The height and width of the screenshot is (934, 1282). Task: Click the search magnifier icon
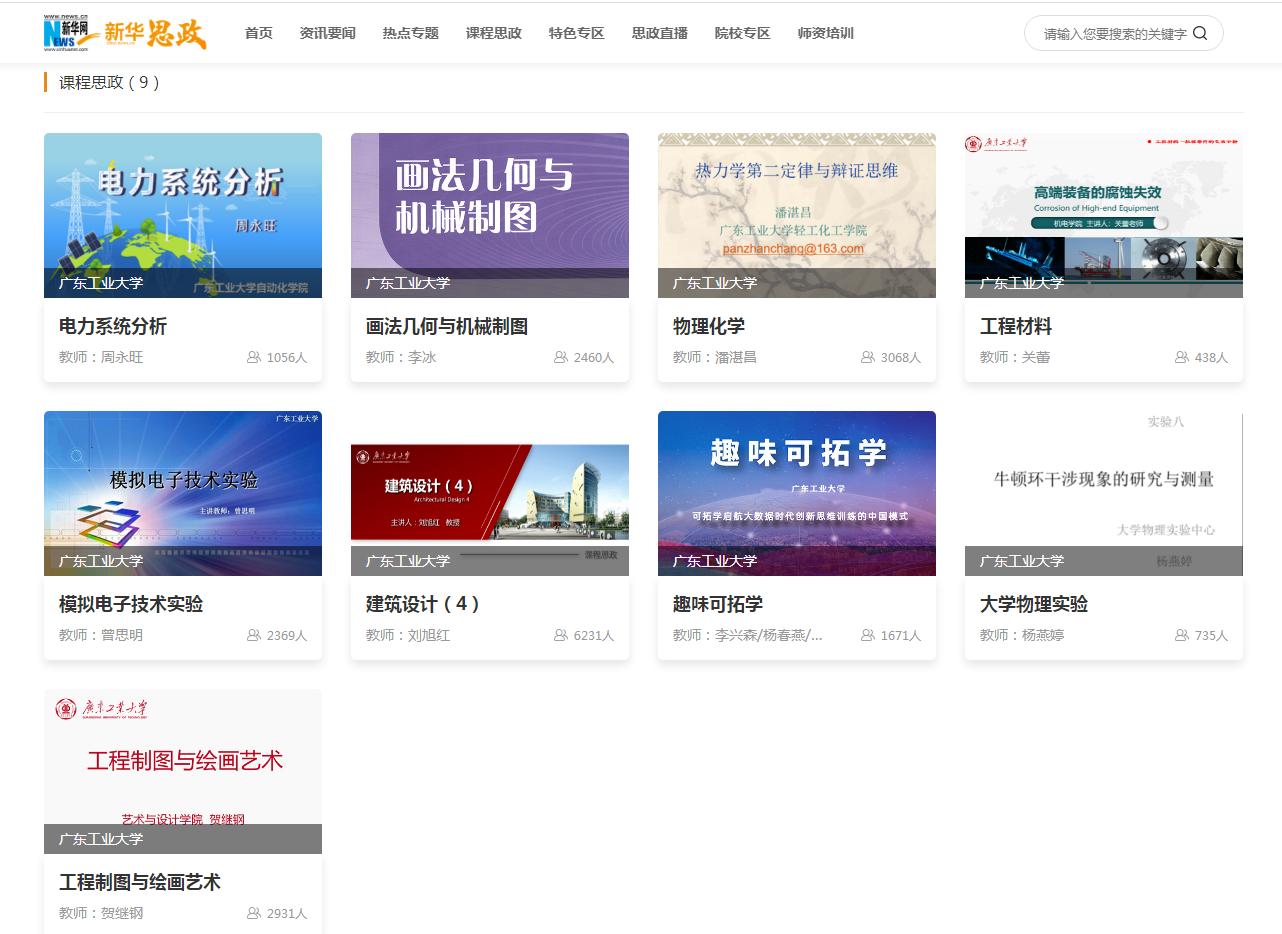pos(1200,33)
